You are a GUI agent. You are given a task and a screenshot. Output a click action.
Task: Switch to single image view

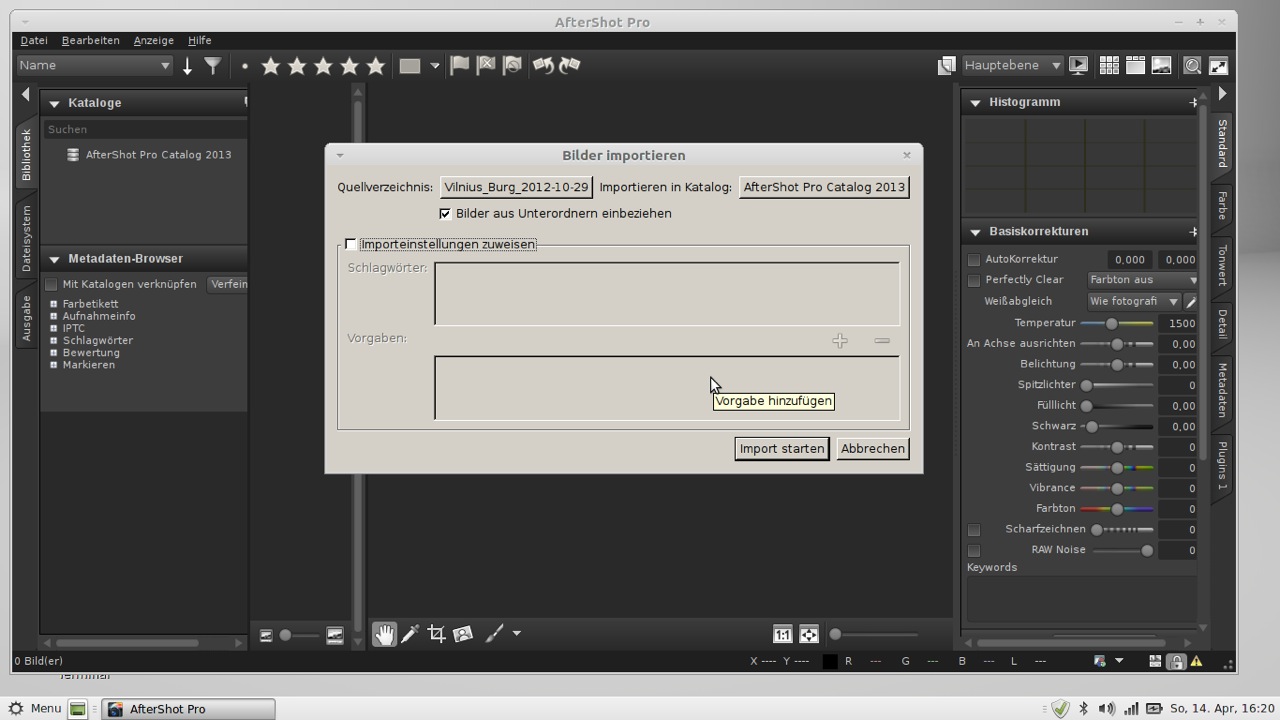pyautogui.click(x=1161, y=65)
